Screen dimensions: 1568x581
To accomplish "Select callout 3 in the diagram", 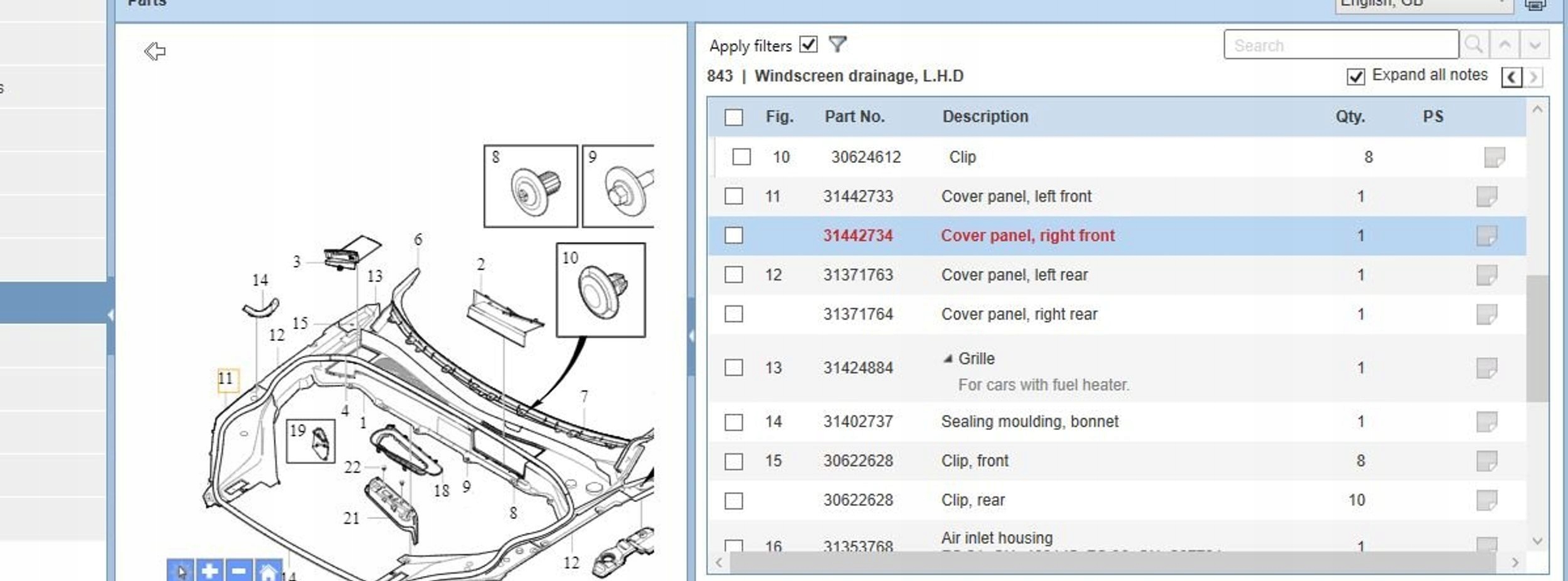I will 297,261.
